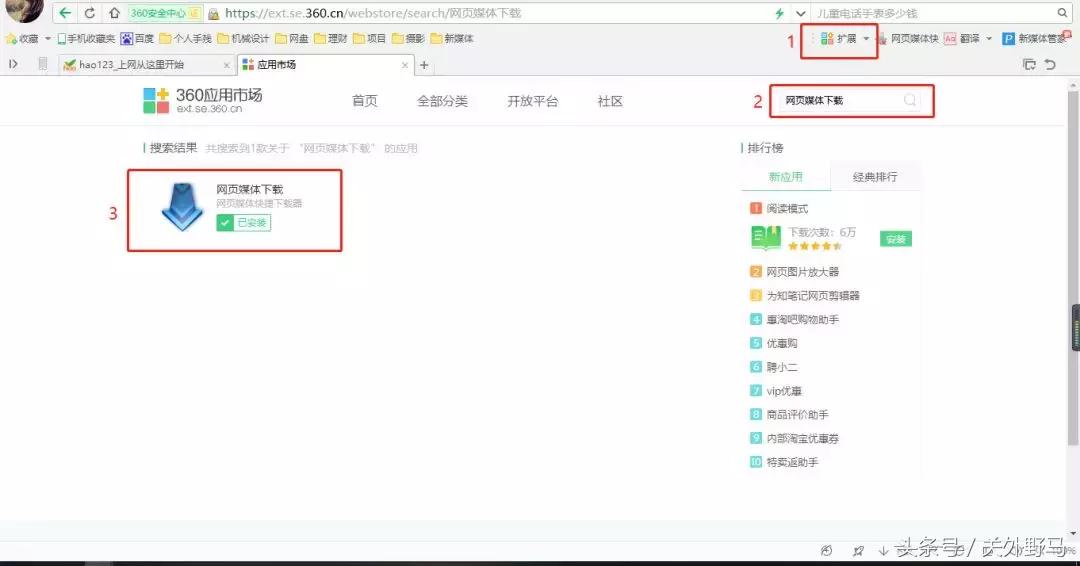Reload the page with the refresh icon
This screenshot has height=566, width=1080.
[x=90, y=13]
